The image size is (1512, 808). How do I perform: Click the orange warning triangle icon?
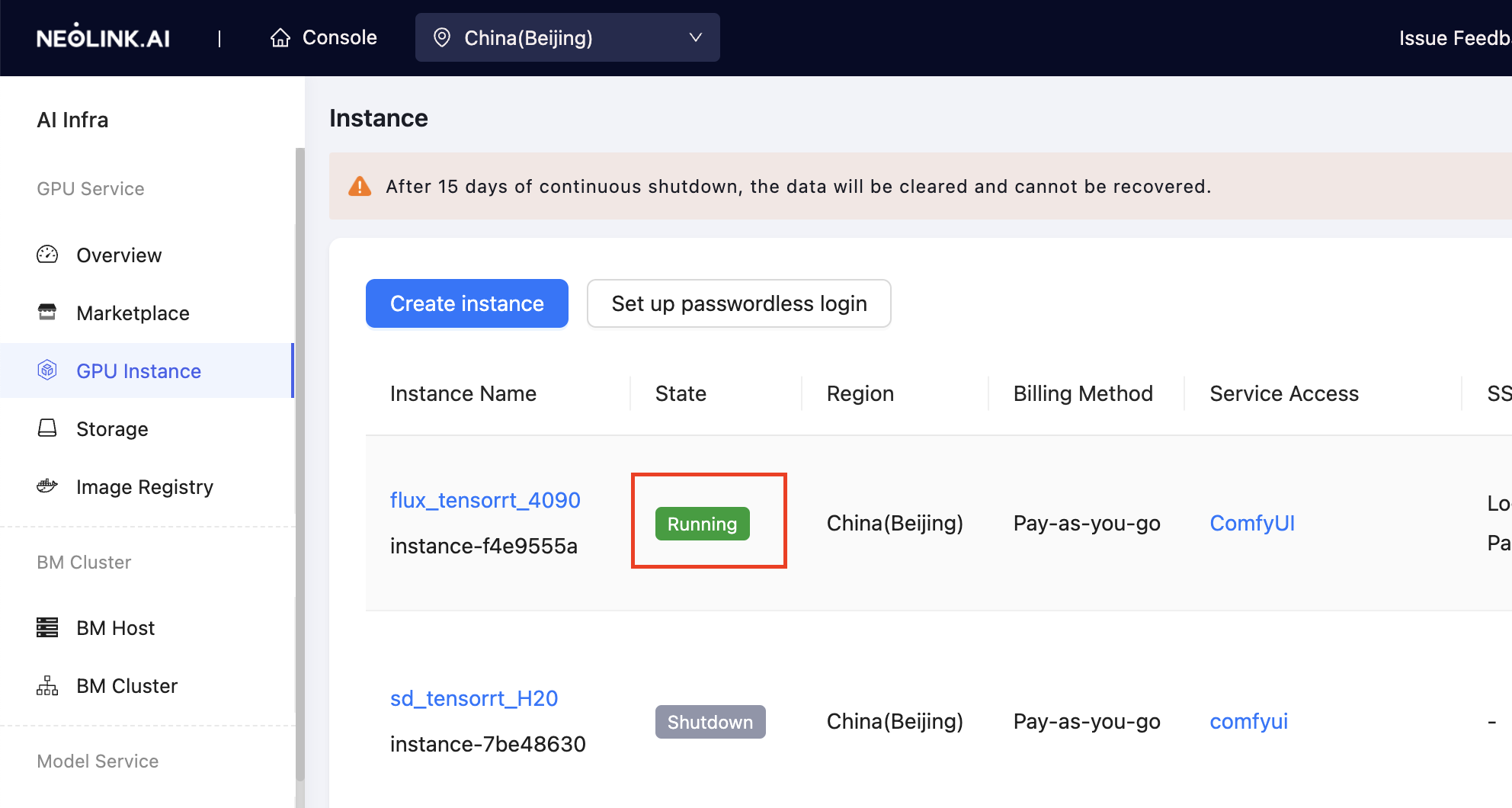360,186
